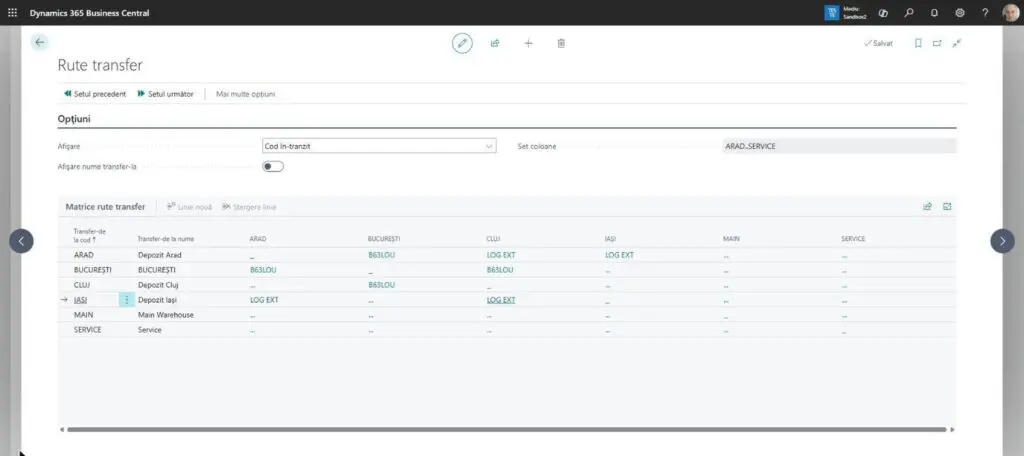This screenshot has height=456, width=1024.
Task: Click the CLUJ column header
Action: (494, 239)
